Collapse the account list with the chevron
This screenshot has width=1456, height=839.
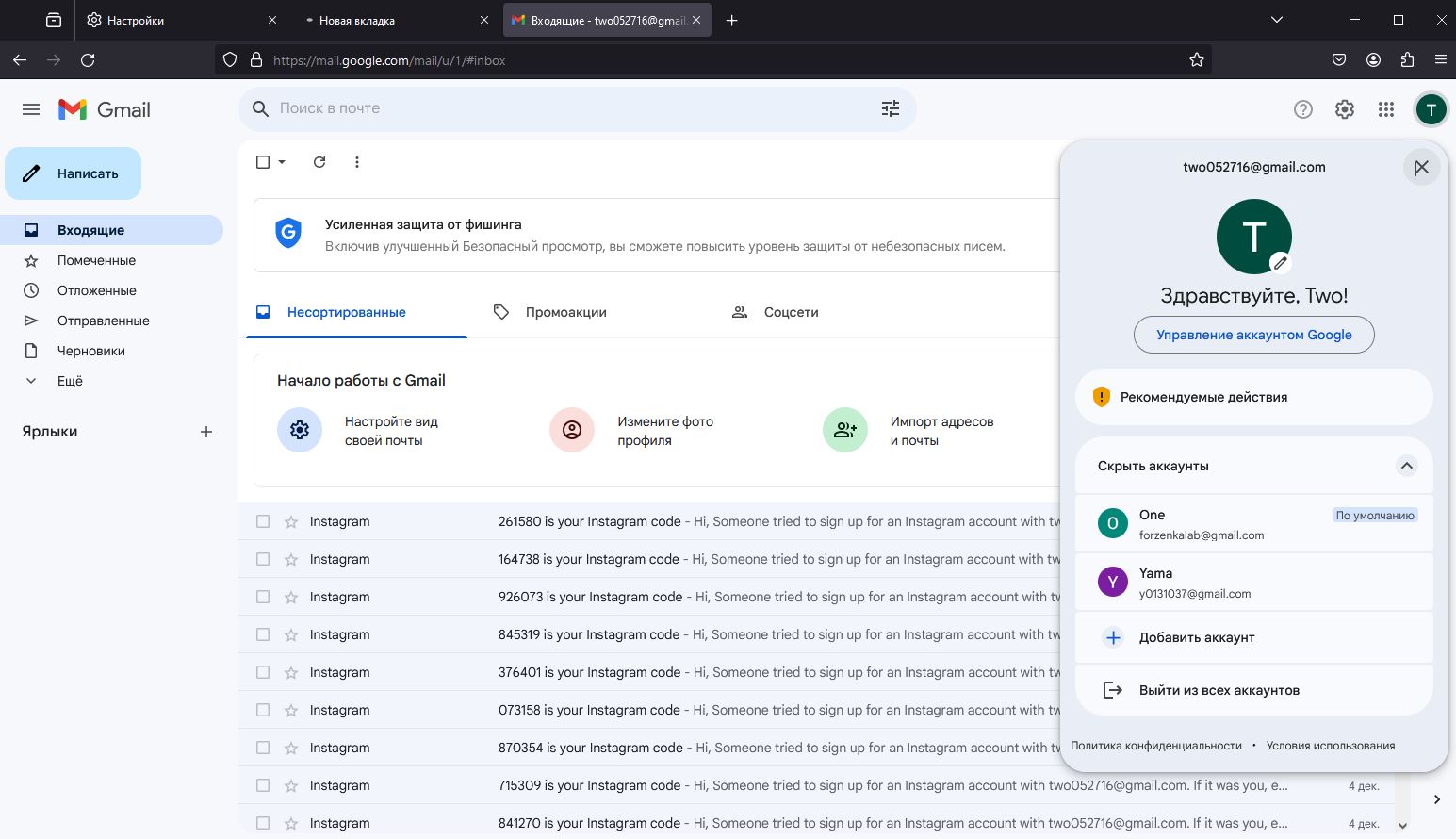click(1406, 466)
